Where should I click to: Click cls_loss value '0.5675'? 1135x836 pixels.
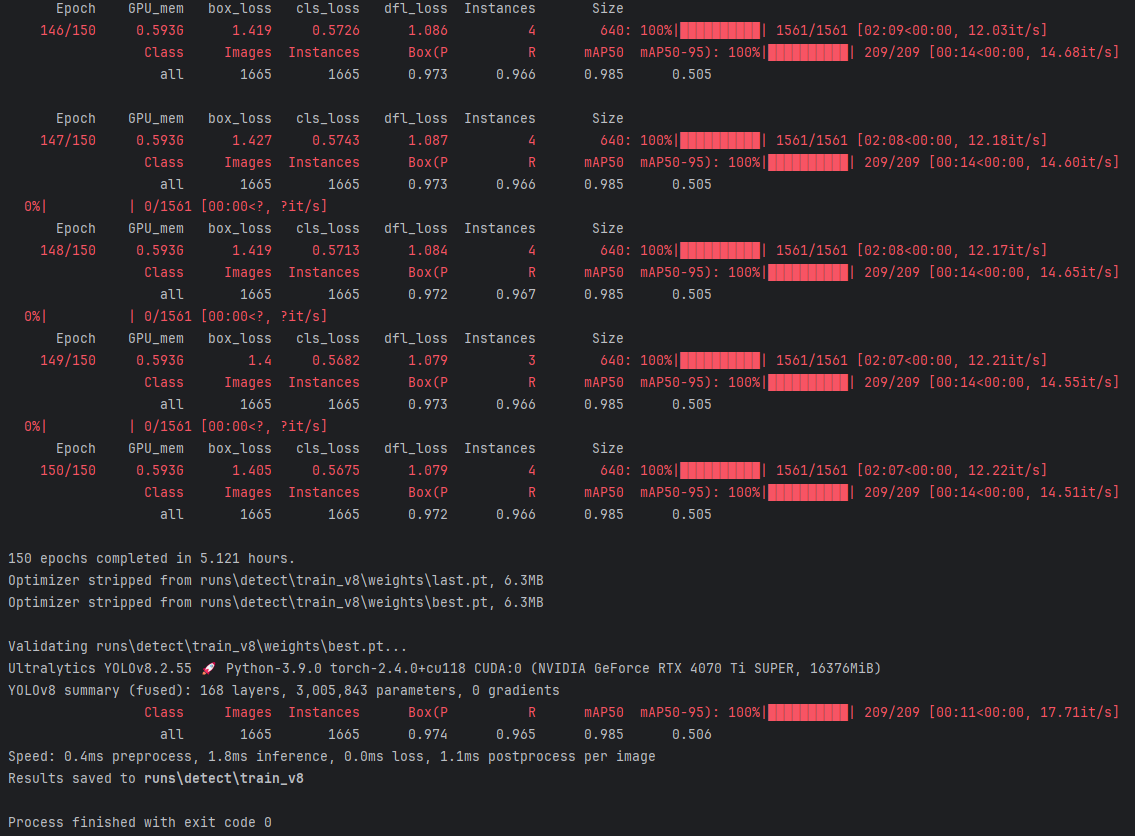coord(336,470)
